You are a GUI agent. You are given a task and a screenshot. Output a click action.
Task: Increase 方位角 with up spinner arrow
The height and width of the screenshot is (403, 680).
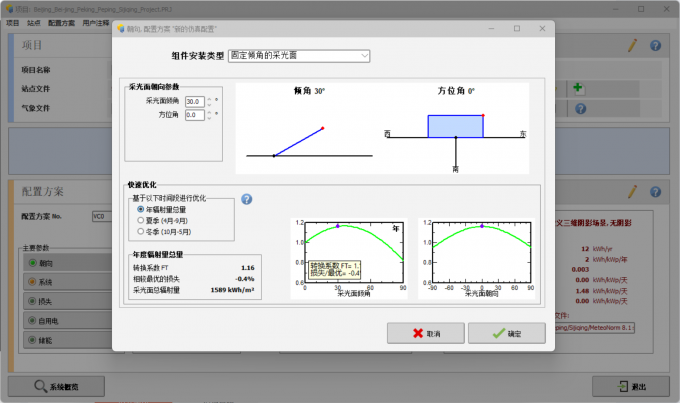[x=209, y=112]
